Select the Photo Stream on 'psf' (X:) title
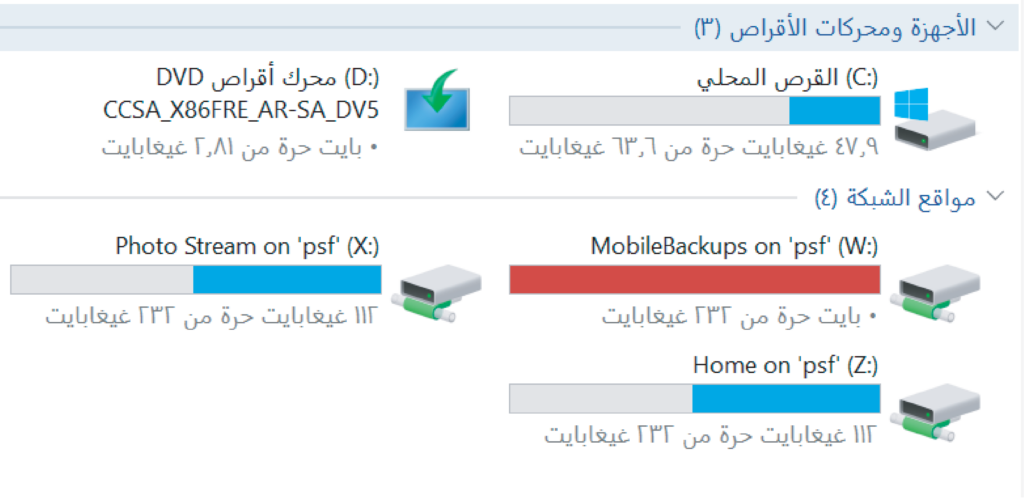This screenshot has width=1024, height=498. 248,247
